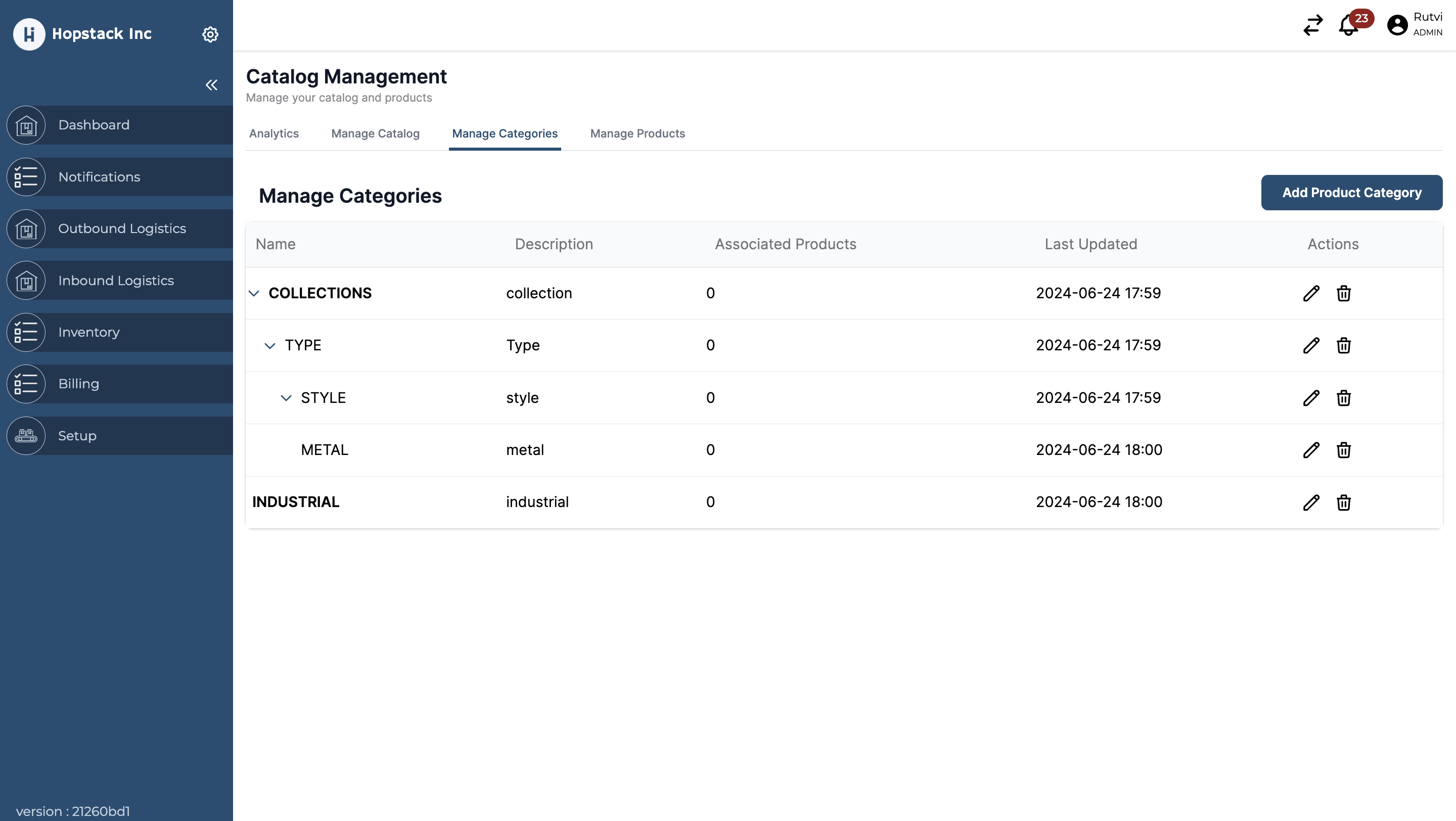Collapse the sidebar with double chevron

pos(211,85)
